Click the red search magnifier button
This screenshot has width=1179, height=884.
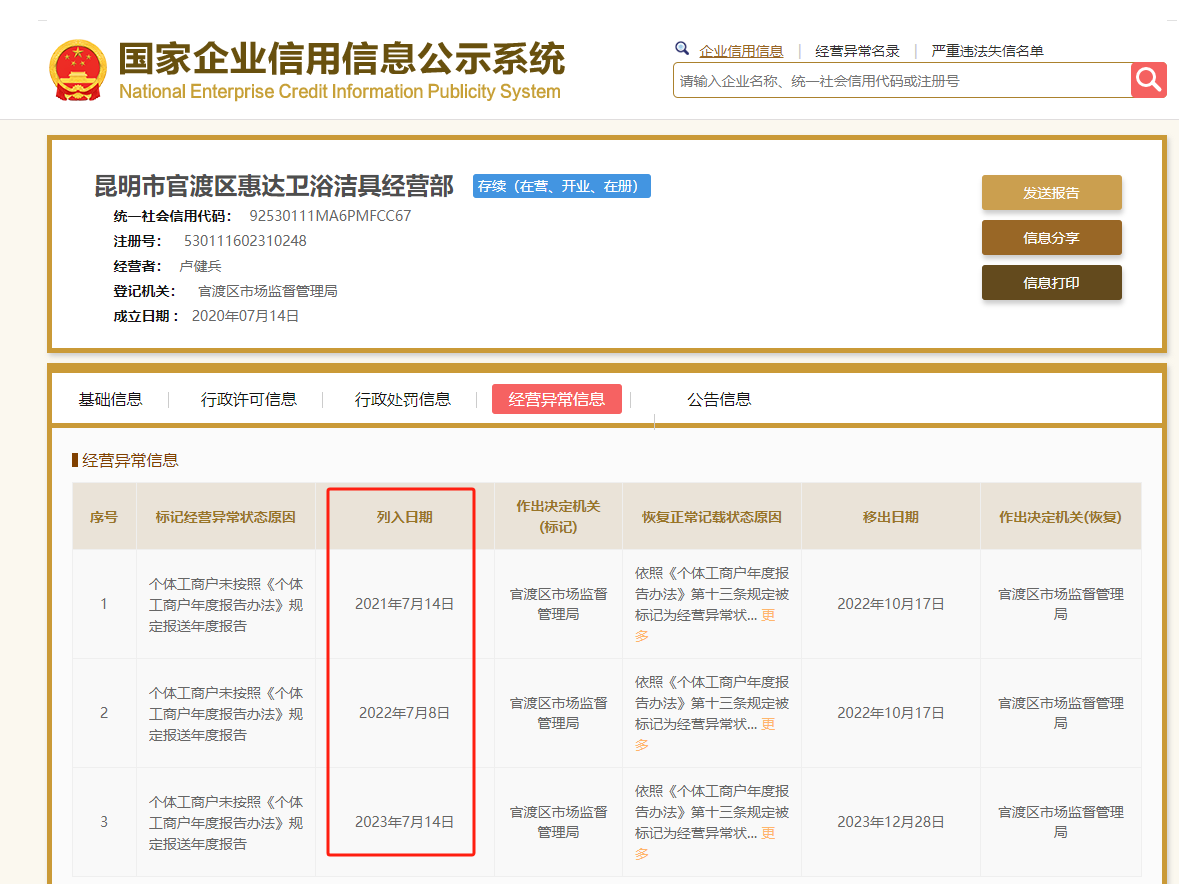[x=1148, y=80]
